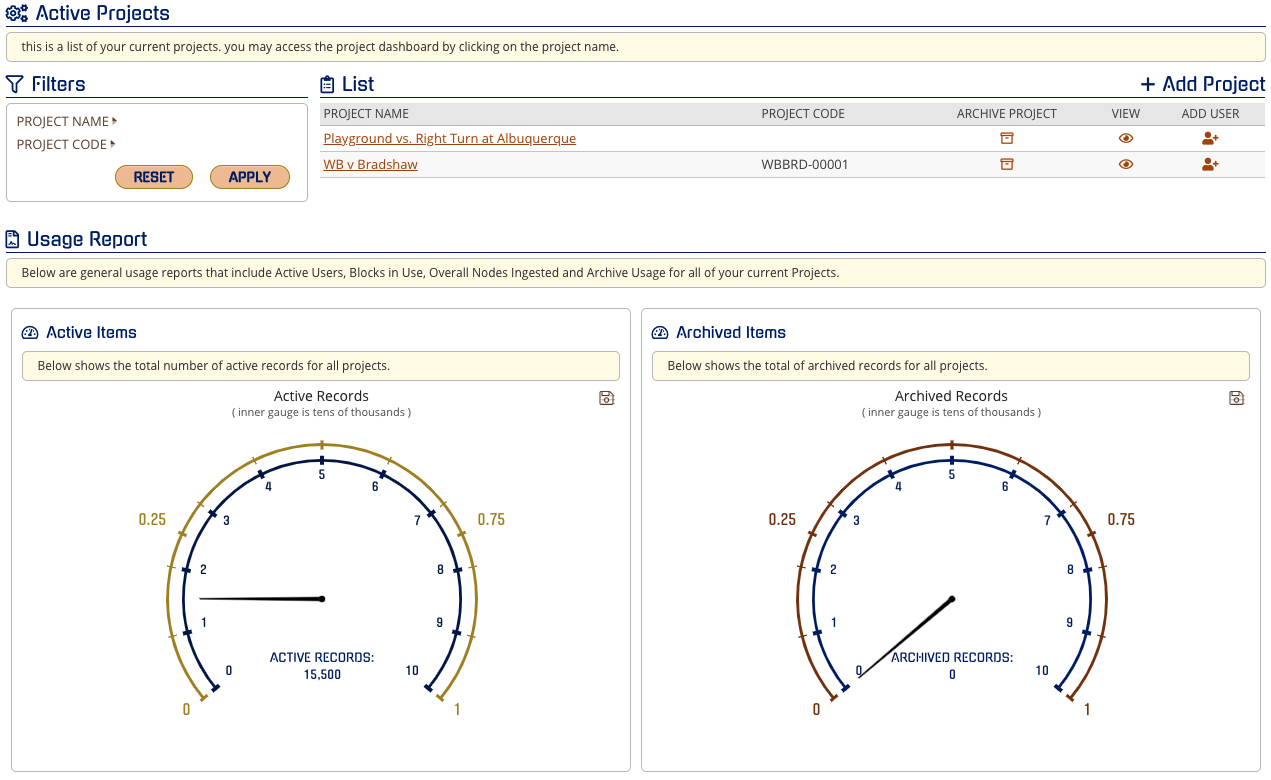Click the Archived Records chart title
The image size is (1271, 780).
click(951, 396)
